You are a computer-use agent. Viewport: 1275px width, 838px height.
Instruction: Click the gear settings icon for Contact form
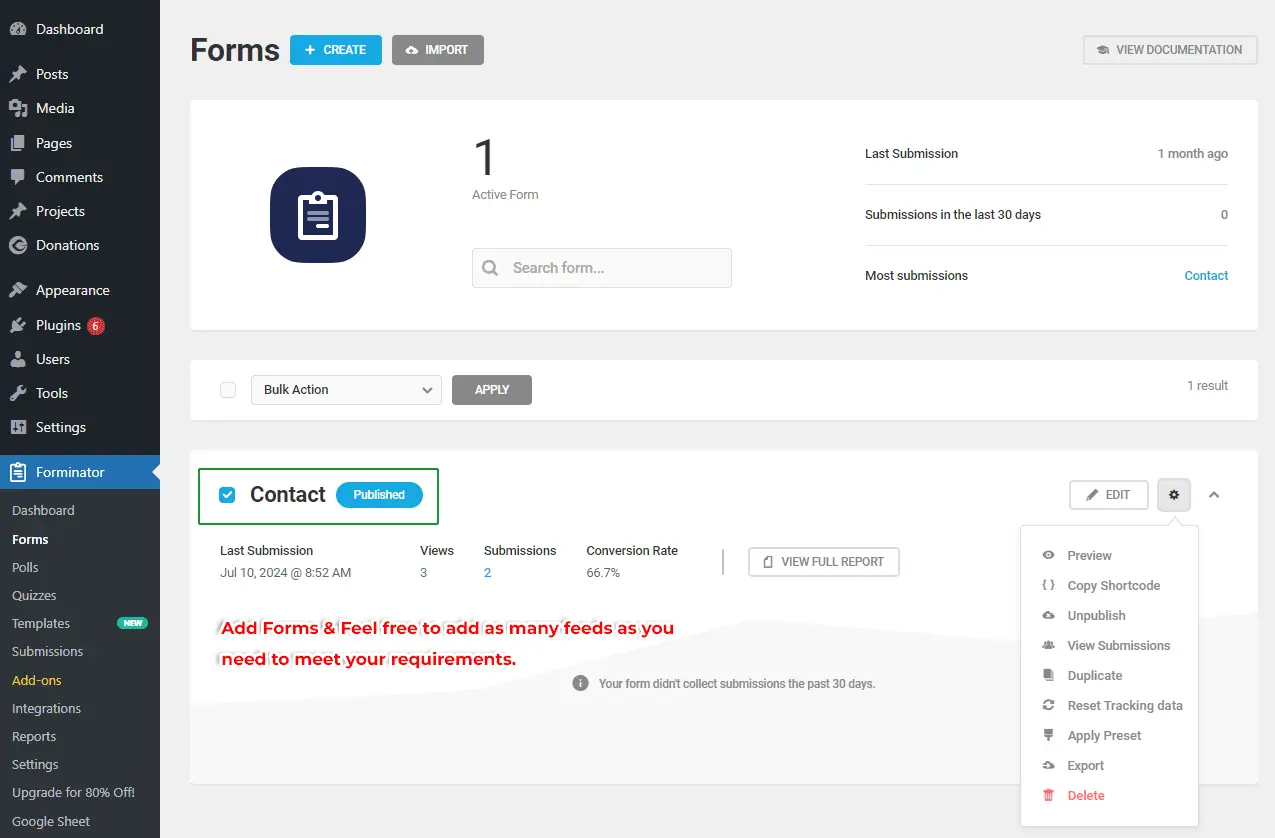1174,495
